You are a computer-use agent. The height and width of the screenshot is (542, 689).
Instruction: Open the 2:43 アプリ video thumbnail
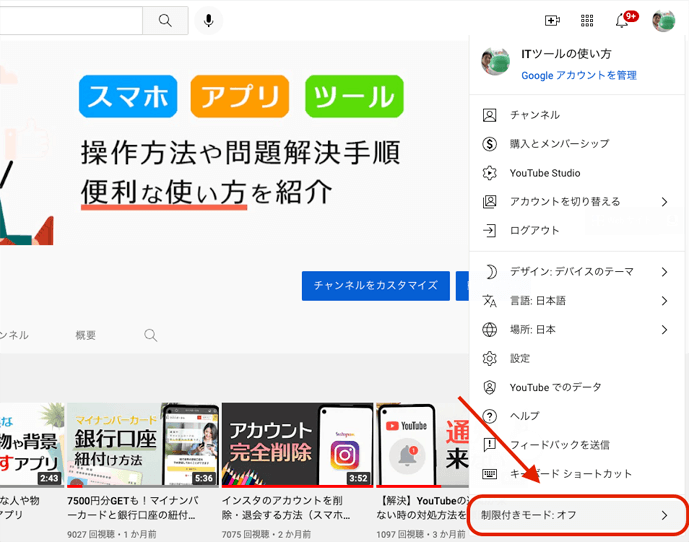(32, 445)
